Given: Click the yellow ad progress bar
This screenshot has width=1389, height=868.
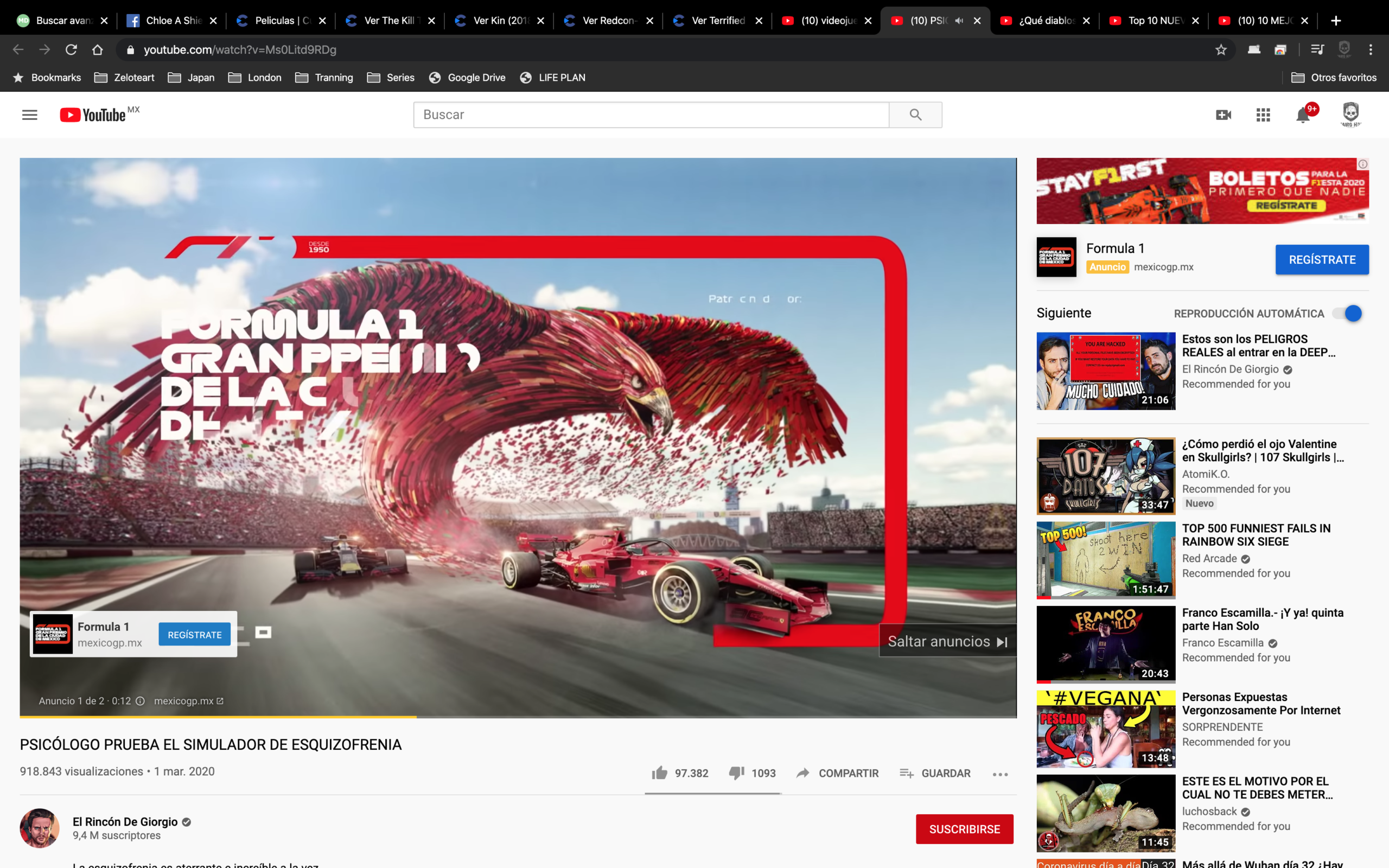Looking at the screenshot, I should point(218,717).
